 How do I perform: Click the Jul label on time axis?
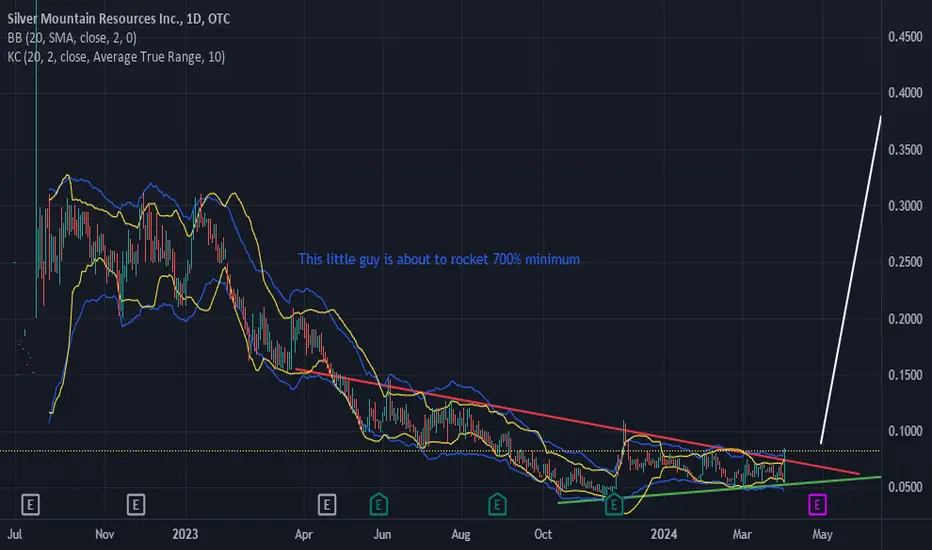point(15,534)
